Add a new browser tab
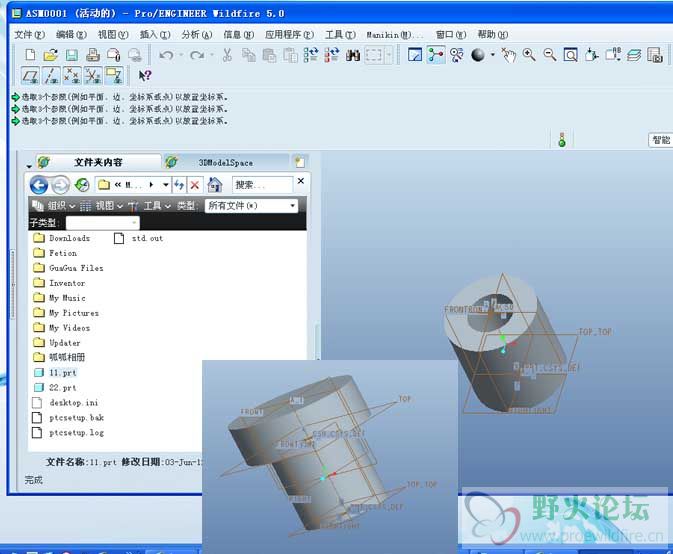 (x=300, y=162)
